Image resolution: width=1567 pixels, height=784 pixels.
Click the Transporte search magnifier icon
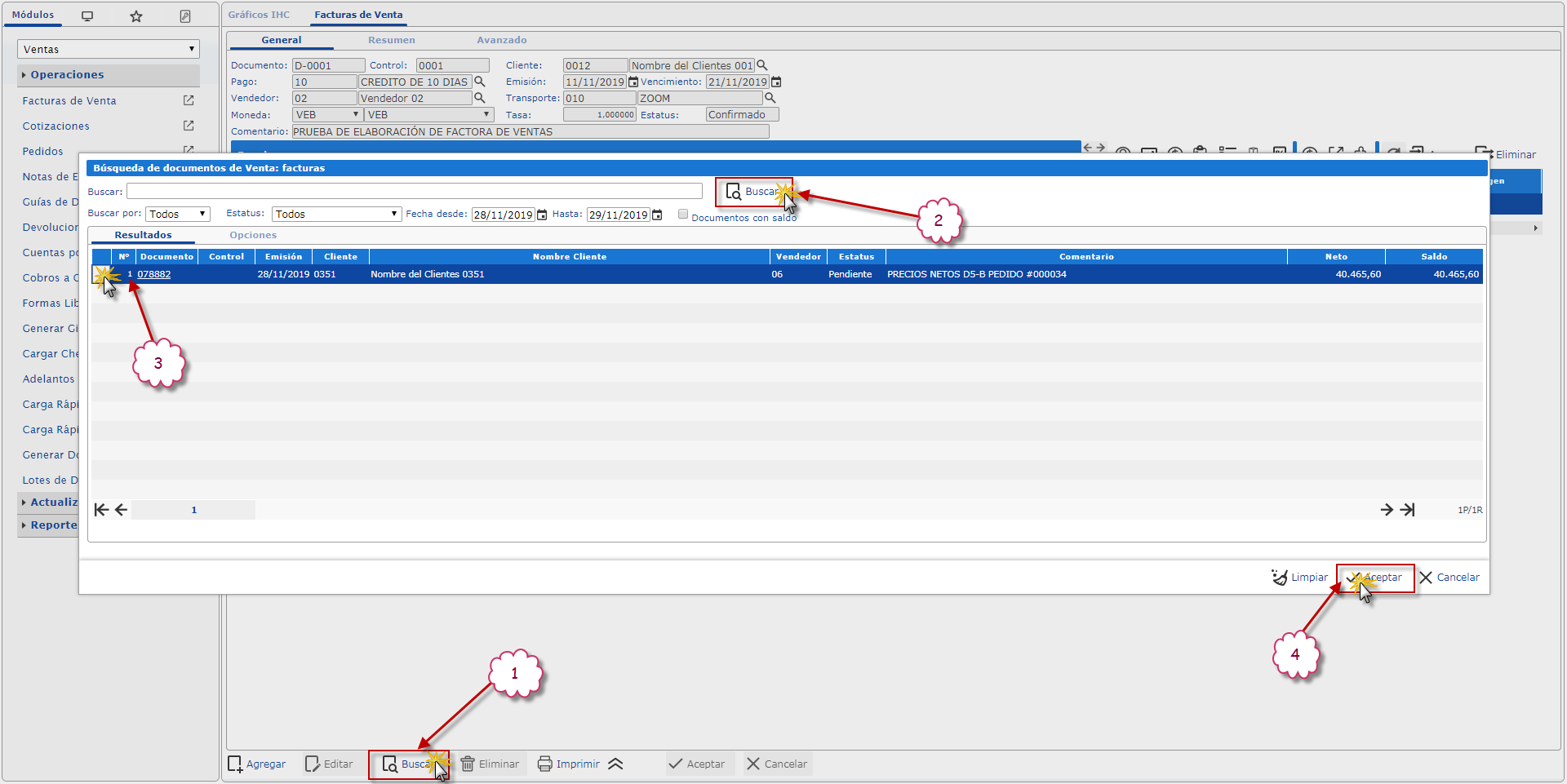770,98
